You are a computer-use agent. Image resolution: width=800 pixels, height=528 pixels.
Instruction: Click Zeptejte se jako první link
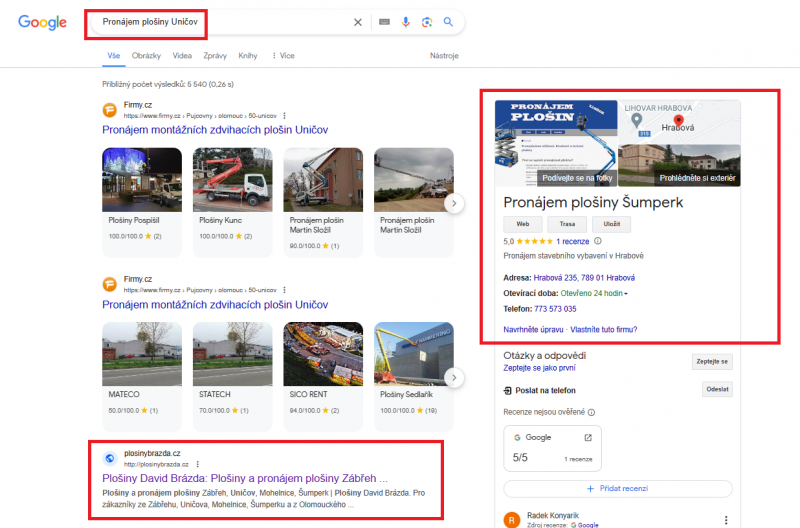tap(539, 368)
